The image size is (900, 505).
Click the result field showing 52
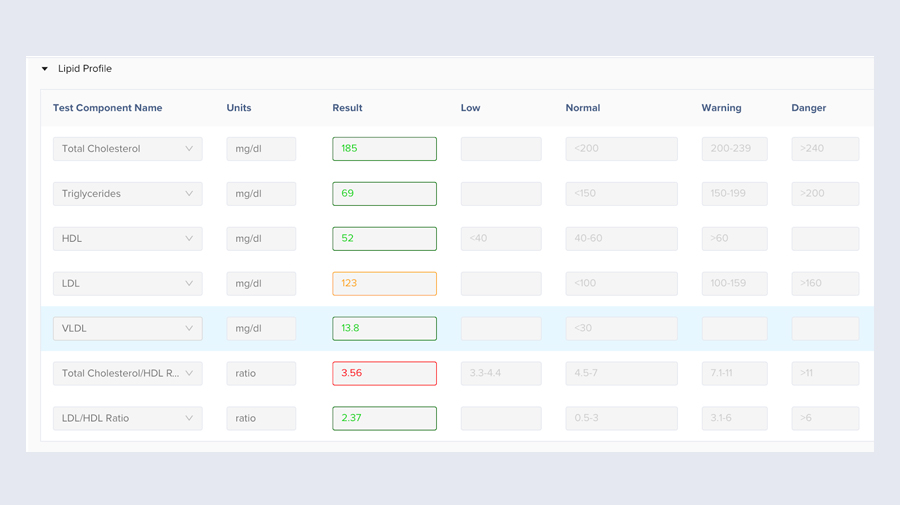(385, 239)
